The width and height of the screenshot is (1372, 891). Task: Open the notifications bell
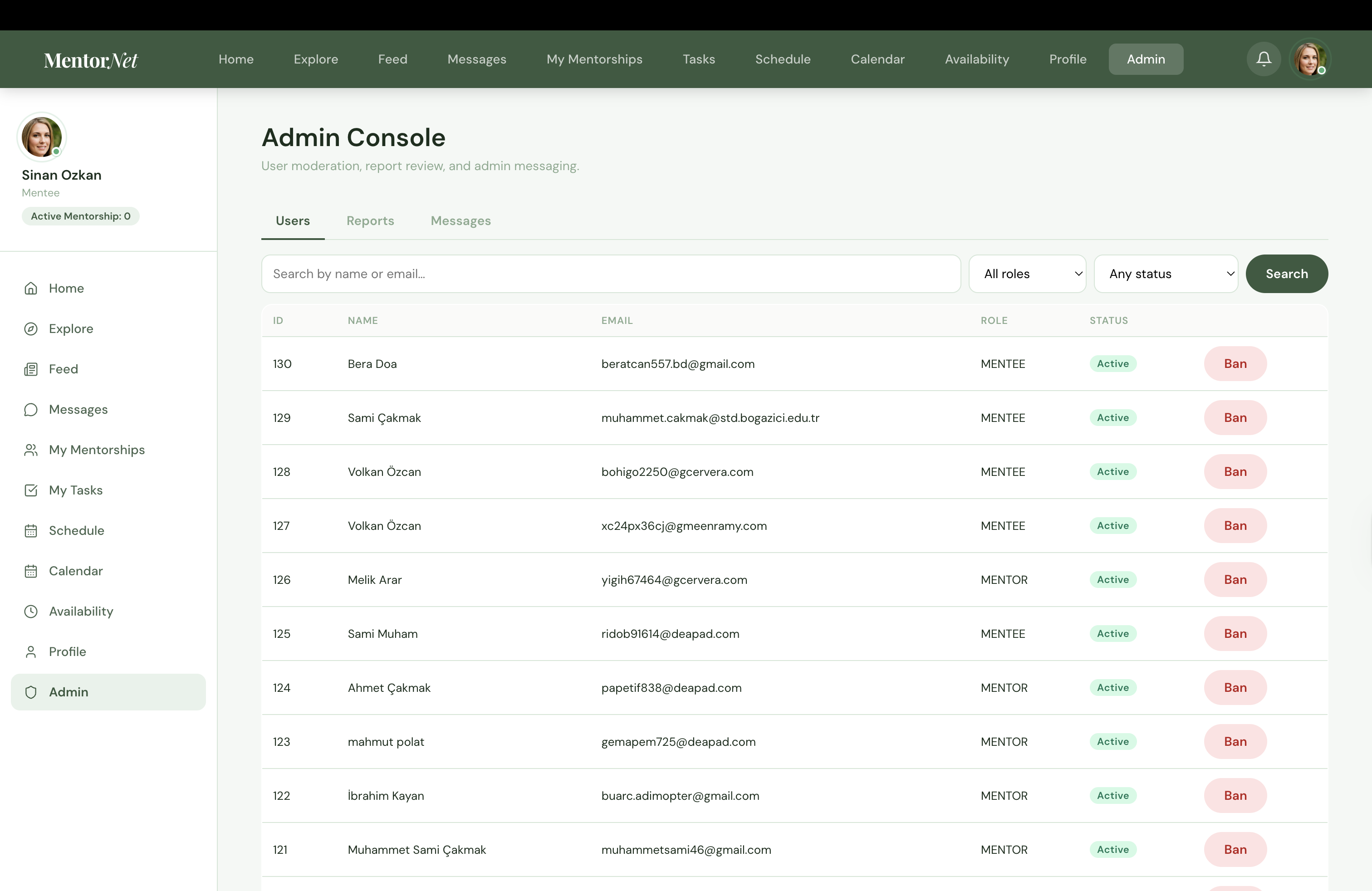1264,59
